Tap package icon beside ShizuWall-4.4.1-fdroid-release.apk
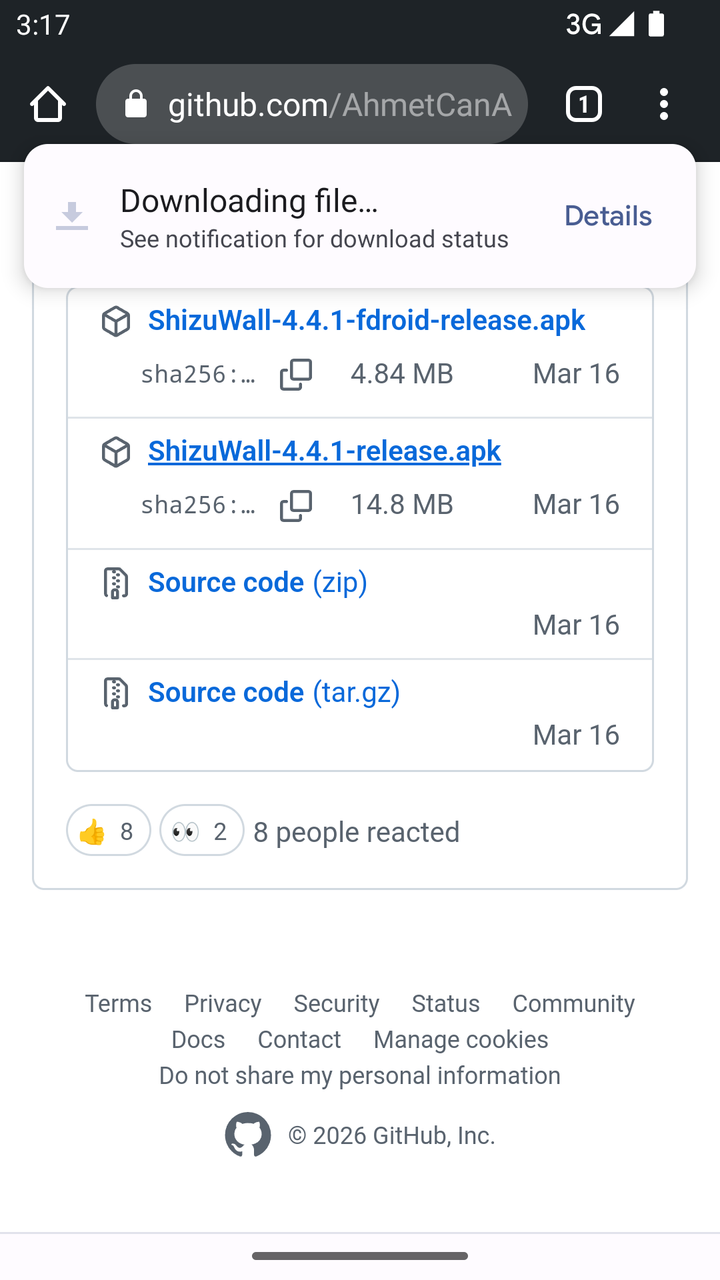720x1280 pixels. click(x=116, y=322)
